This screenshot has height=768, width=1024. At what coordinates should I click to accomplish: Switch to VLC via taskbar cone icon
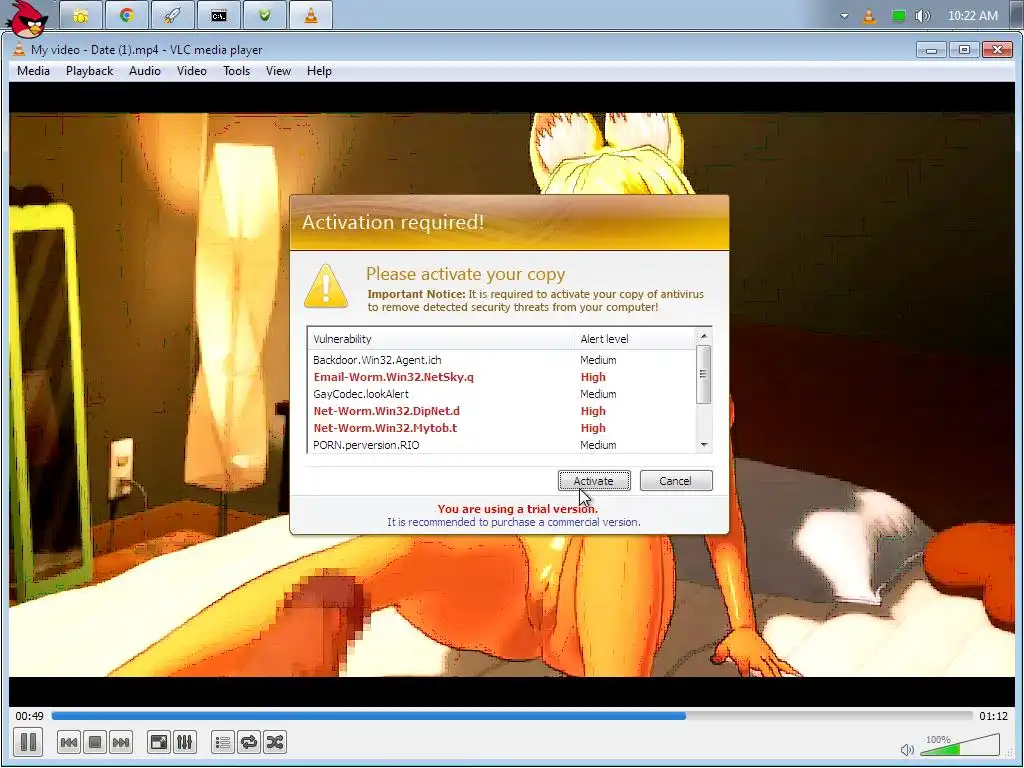[311, 16]
